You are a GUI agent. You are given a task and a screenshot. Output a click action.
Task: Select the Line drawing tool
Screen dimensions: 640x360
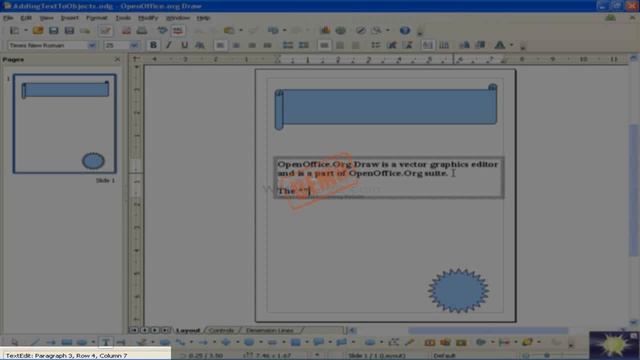(35, 342)
